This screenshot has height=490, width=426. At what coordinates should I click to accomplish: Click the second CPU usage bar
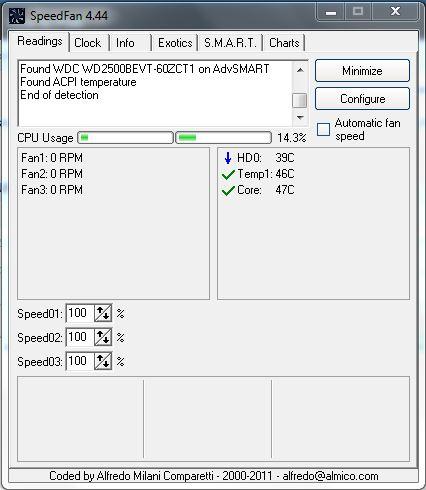(x=223, y=137)
